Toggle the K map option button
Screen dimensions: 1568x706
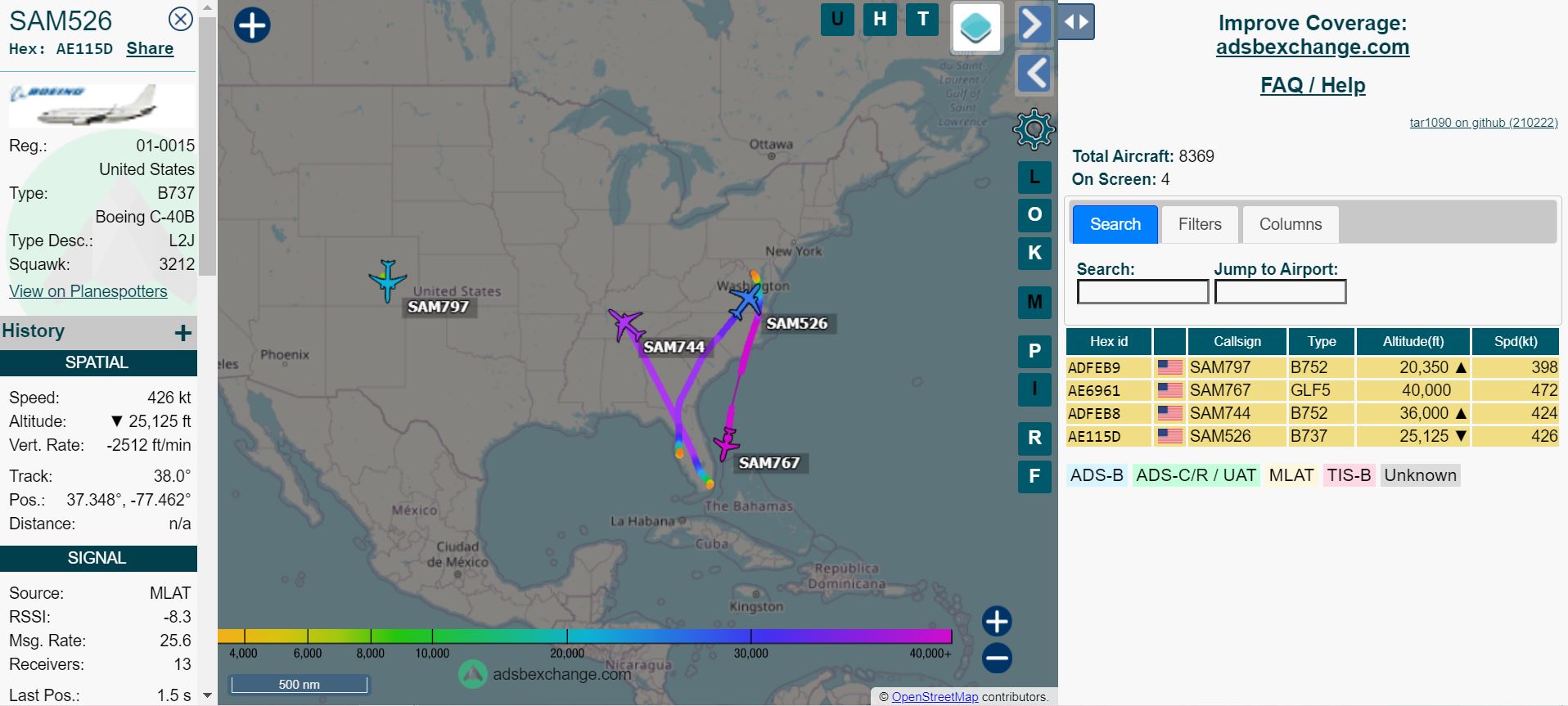(1034, 253)
